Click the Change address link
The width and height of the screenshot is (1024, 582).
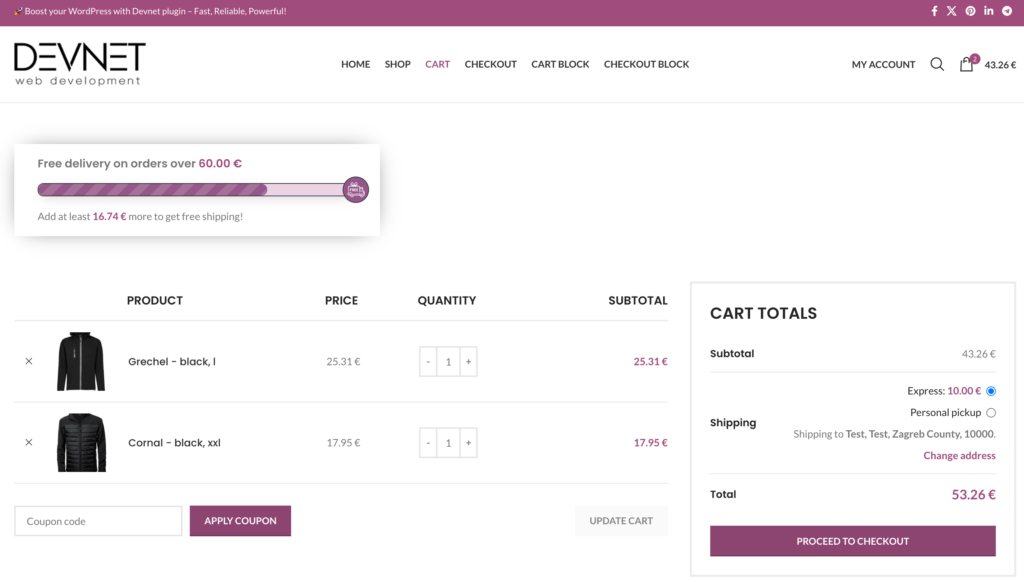959,456
